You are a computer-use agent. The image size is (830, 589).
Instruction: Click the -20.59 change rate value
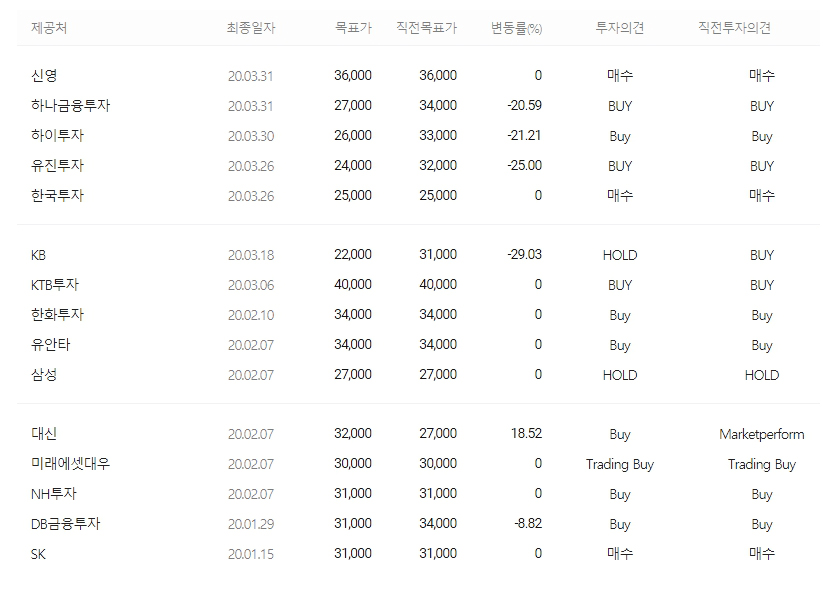pyautogui.click(x=524, y=105)
